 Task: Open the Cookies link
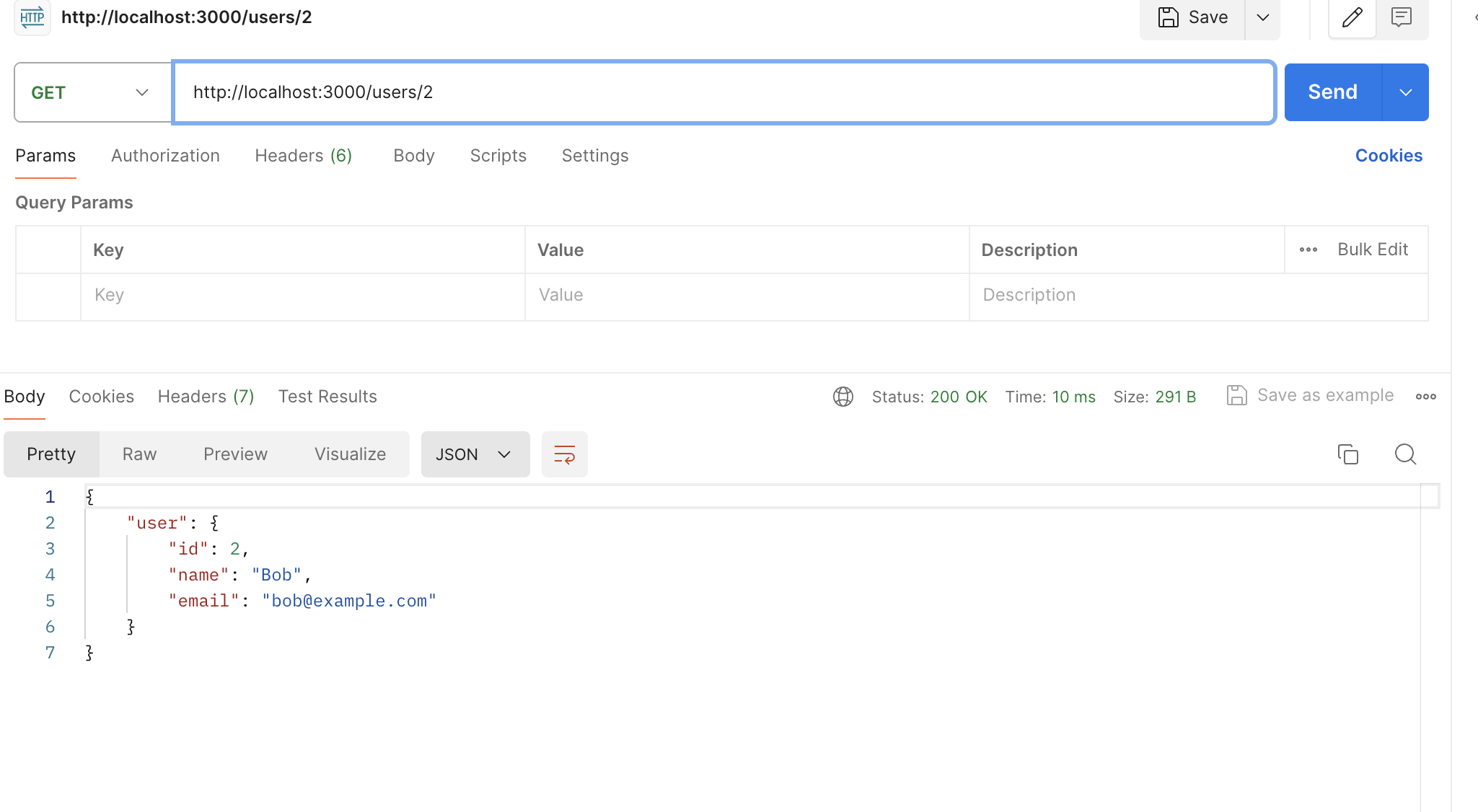point(1388,156)
